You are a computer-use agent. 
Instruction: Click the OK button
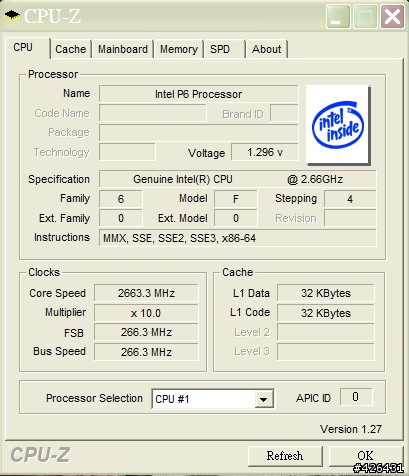(x=366, y=456)
